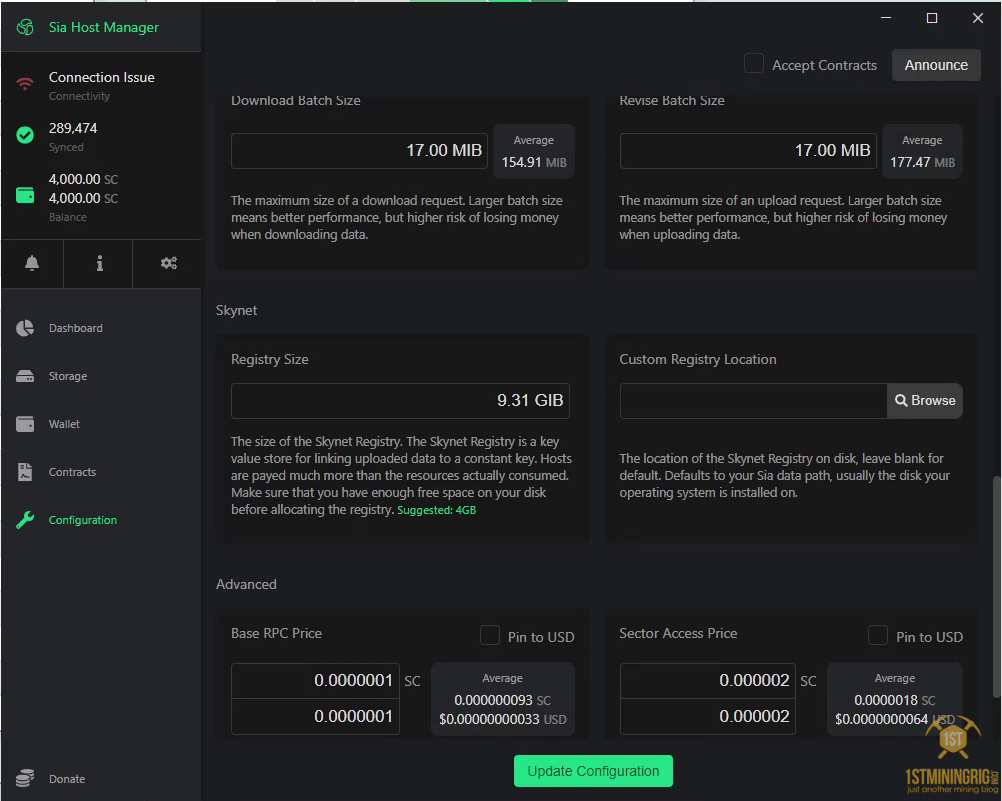This screenshot has width=1002, height=801.
Task: Go to Dashboard page
Action: coord(75,328)
